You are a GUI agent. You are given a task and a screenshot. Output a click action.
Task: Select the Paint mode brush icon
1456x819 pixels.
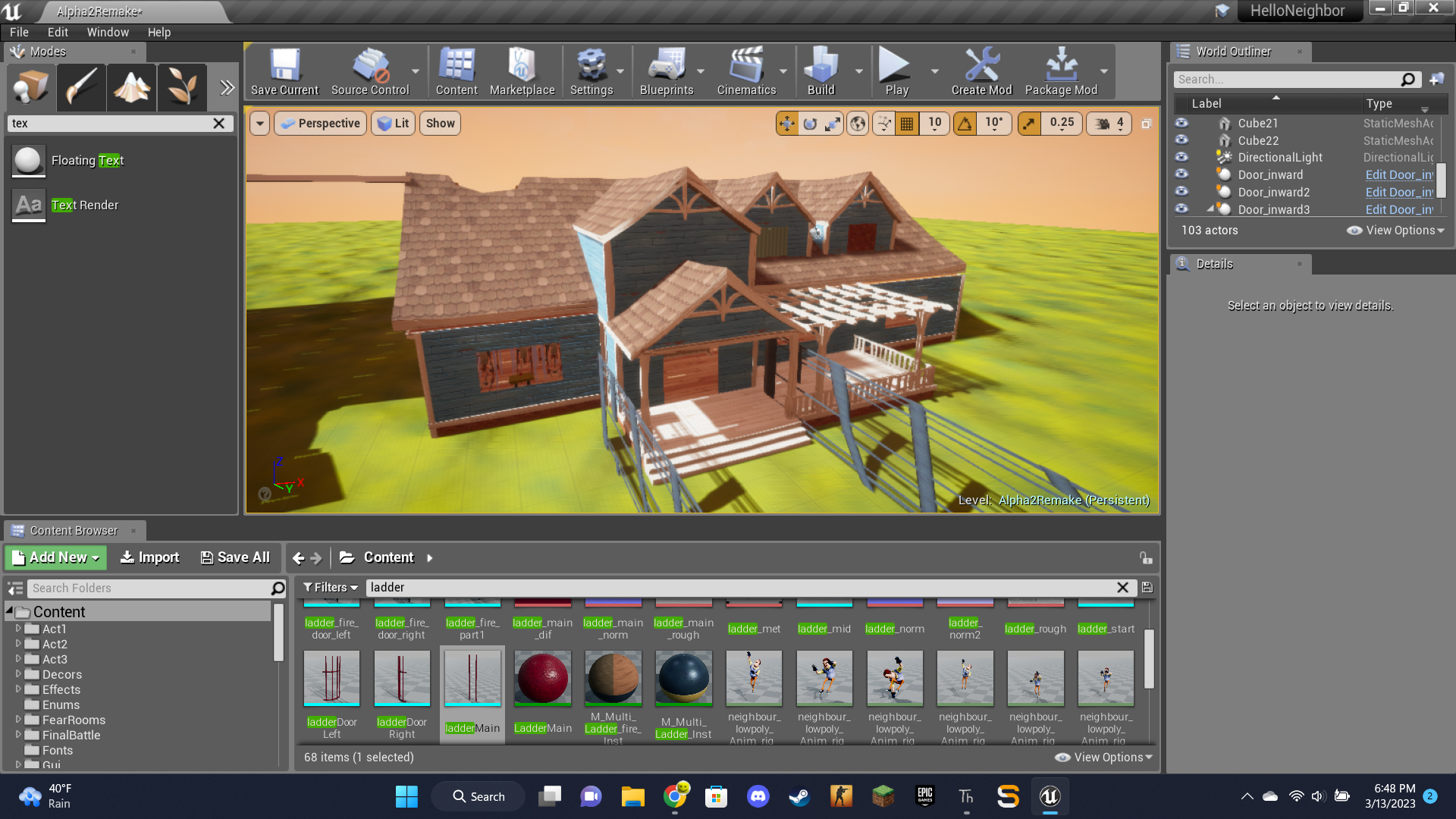click(x=81, y=87)
